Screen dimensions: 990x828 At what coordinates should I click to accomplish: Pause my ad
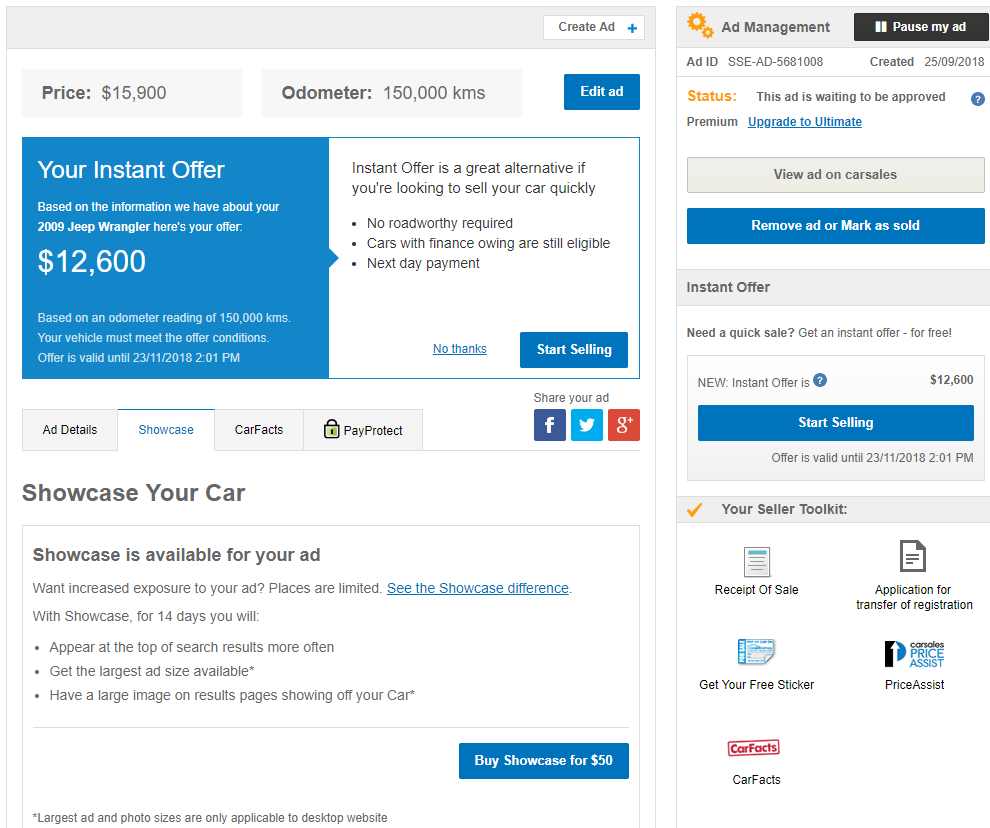921,27
